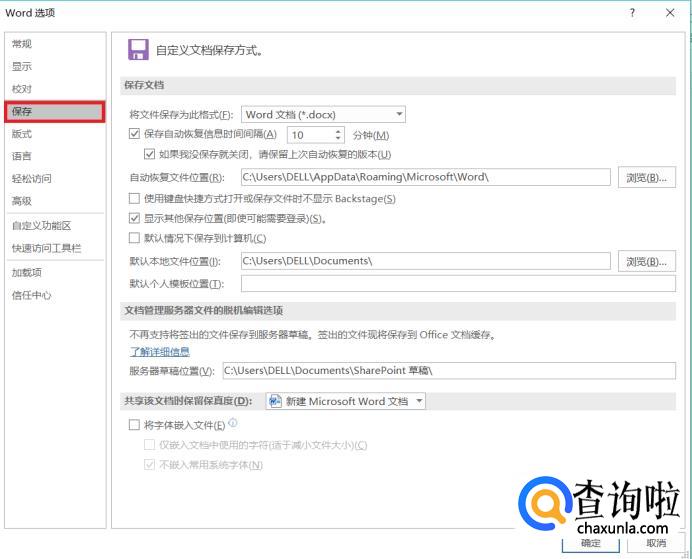The height and width of the screenshot is (559, 692).
Task: Enable don't show Backstage checkbox
Action: point(134,199)
